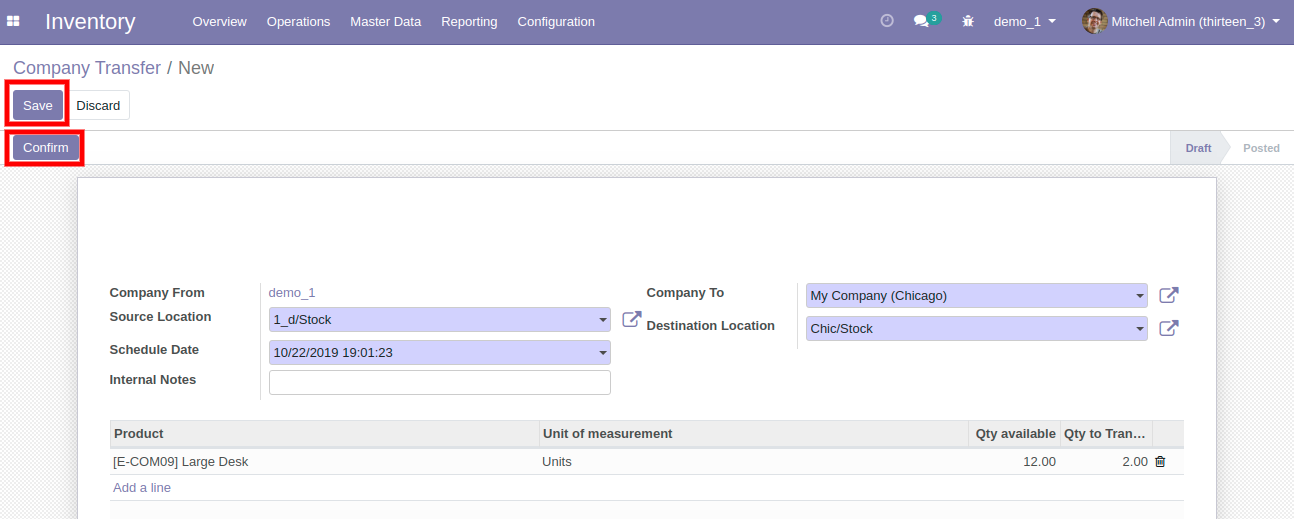Open the Operations menu

point(298,21)
